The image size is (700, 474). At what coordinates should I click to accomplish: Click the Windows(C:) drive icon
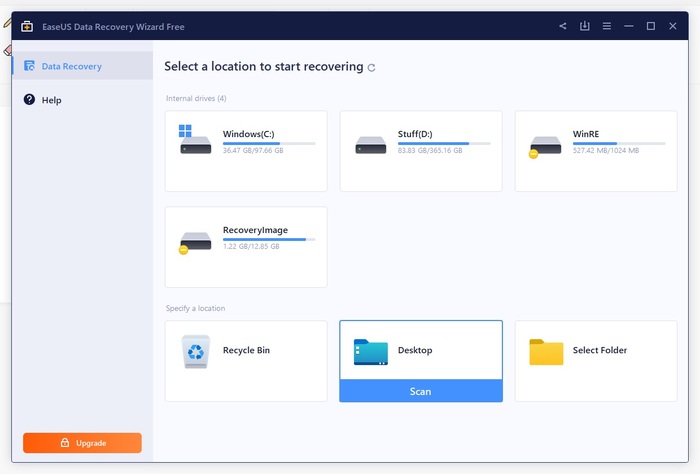[x=195, y=140]
